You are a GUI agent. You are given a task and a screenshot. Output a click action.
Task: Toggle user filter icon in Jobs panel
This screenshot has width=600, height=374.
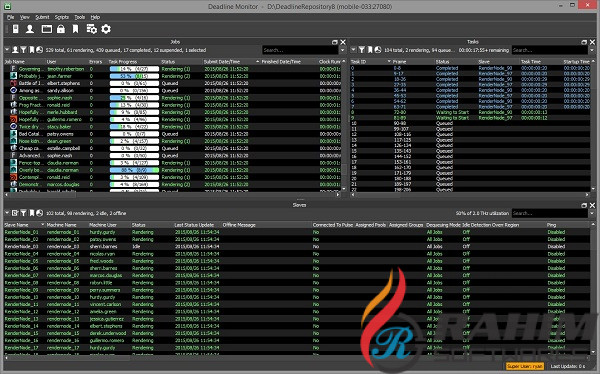(15, 50)
